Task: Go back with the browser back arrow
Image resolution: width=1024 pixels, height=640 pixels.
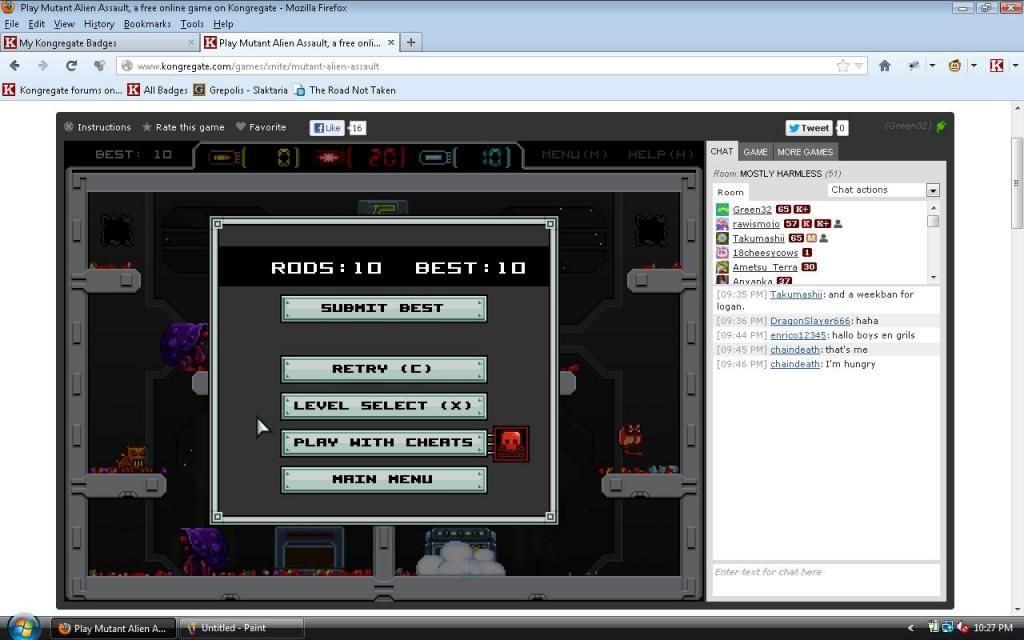Action: coord(14,66)
